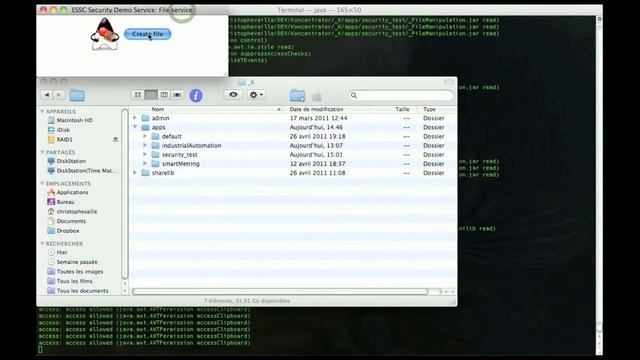Click the Finder search field
This screenshot has width=640, height=360.
[401, 95]
